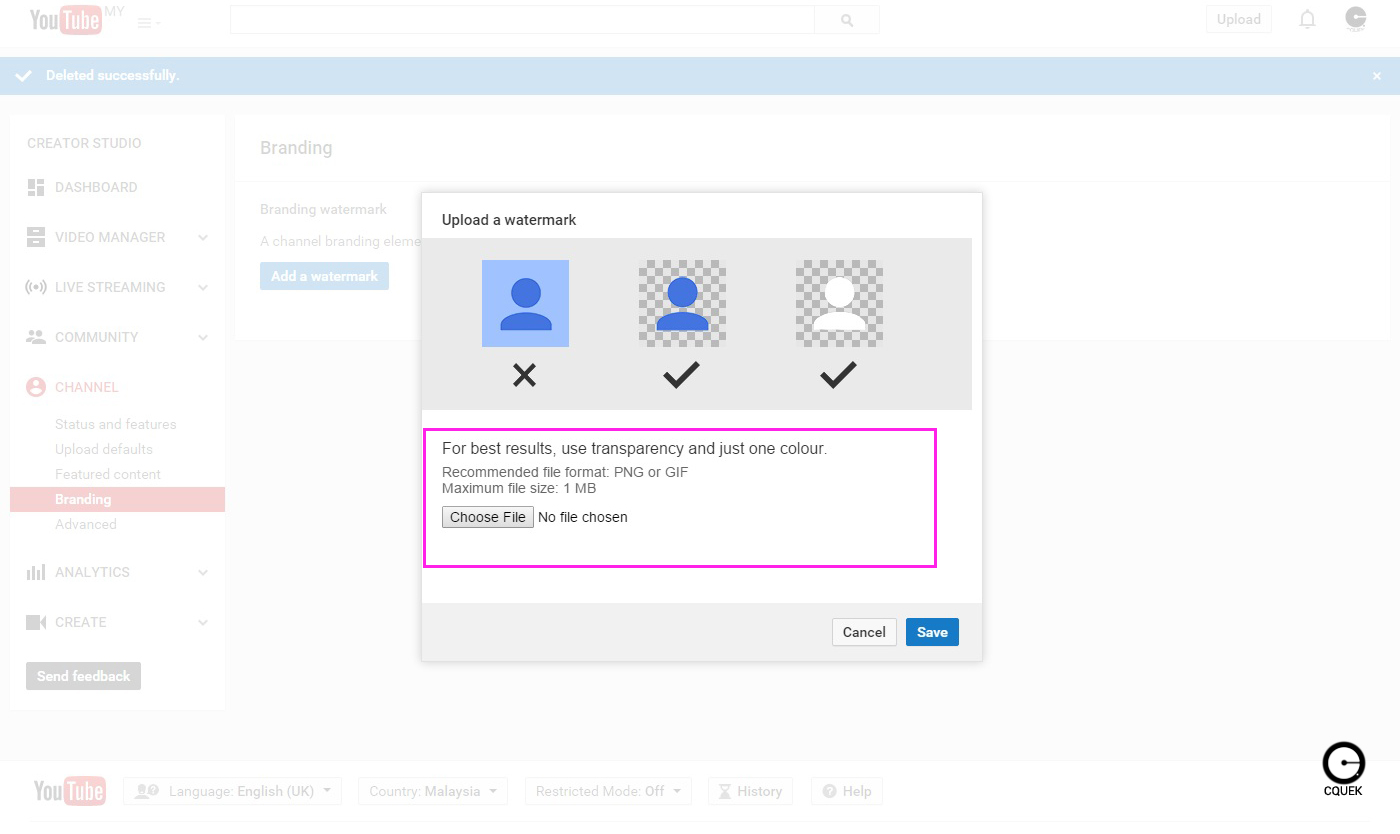Click the YouTube logo in the header
Image resolution: width=1400 pixels, height=834 pixels.
point(66,19)
